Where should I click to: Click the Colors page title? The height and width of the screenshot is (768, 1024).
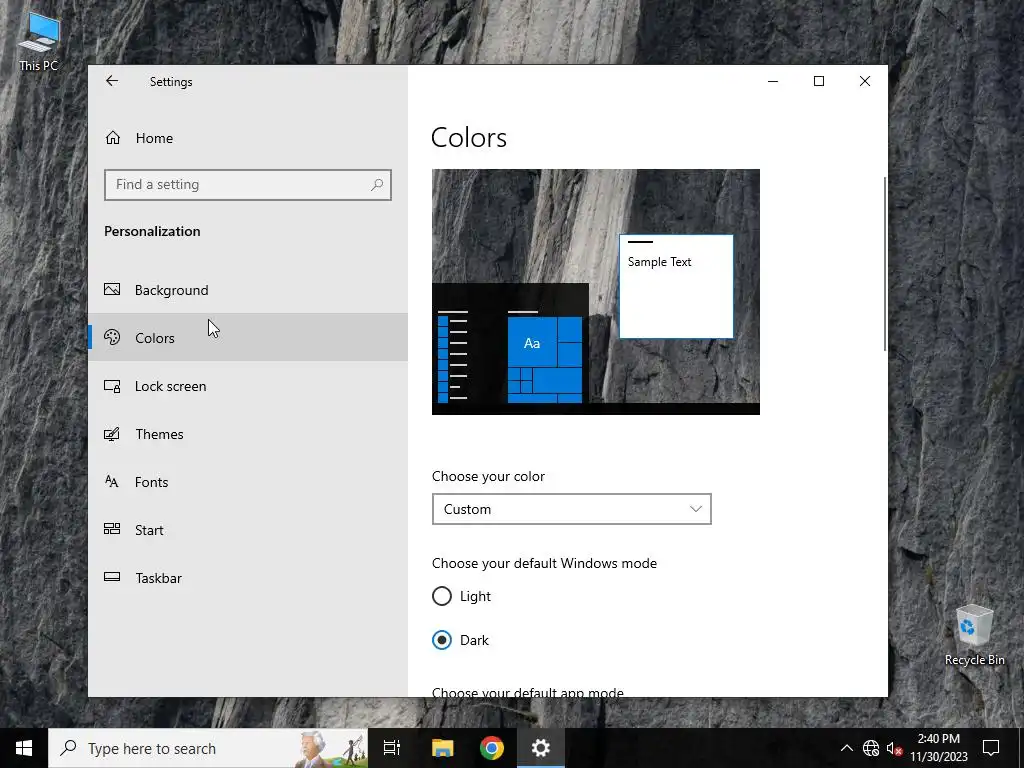coord(469,138)
